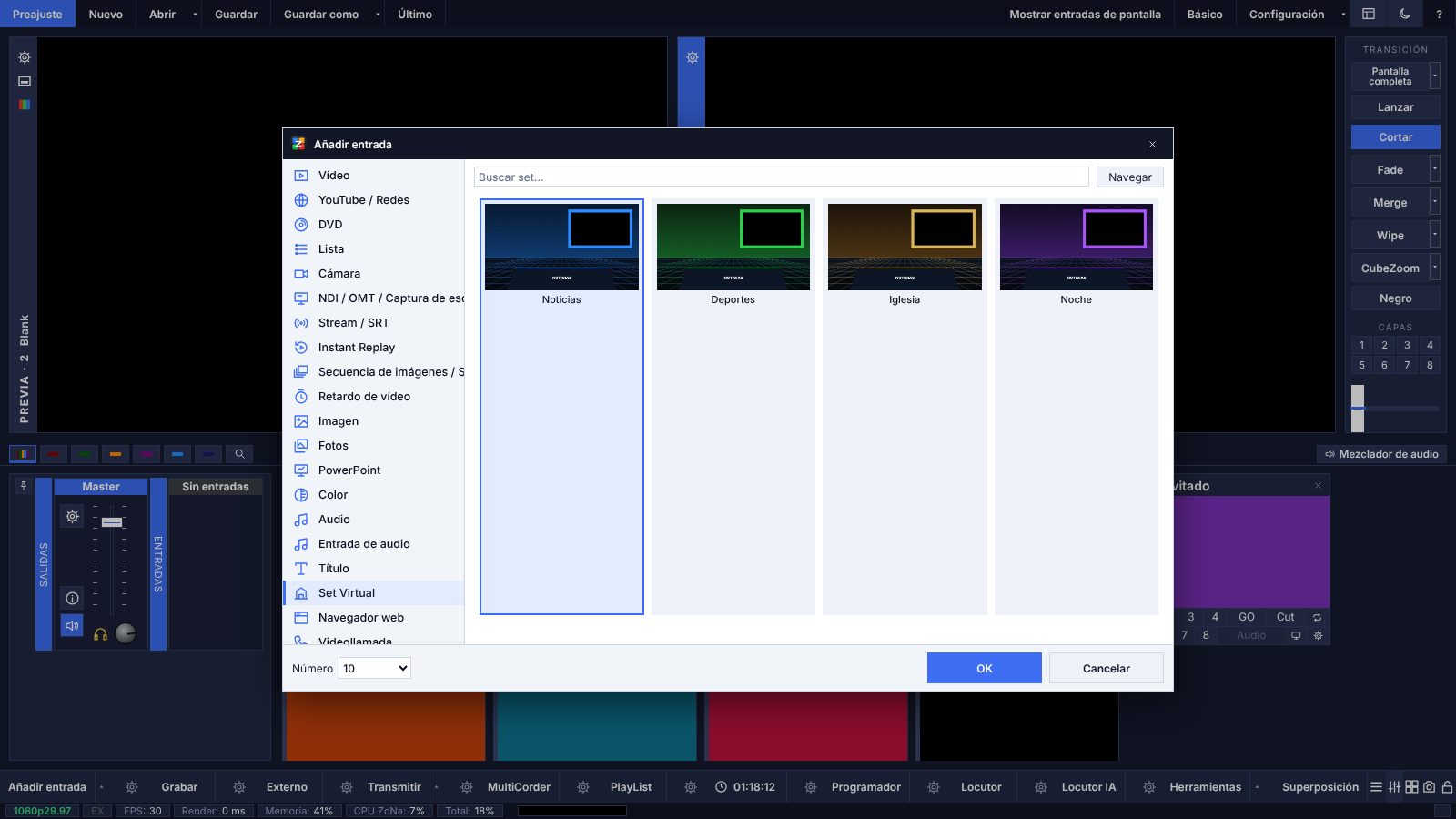1456x819 pixels.
Task: Select the Título text icon
Action: click(x=301, y=569)
